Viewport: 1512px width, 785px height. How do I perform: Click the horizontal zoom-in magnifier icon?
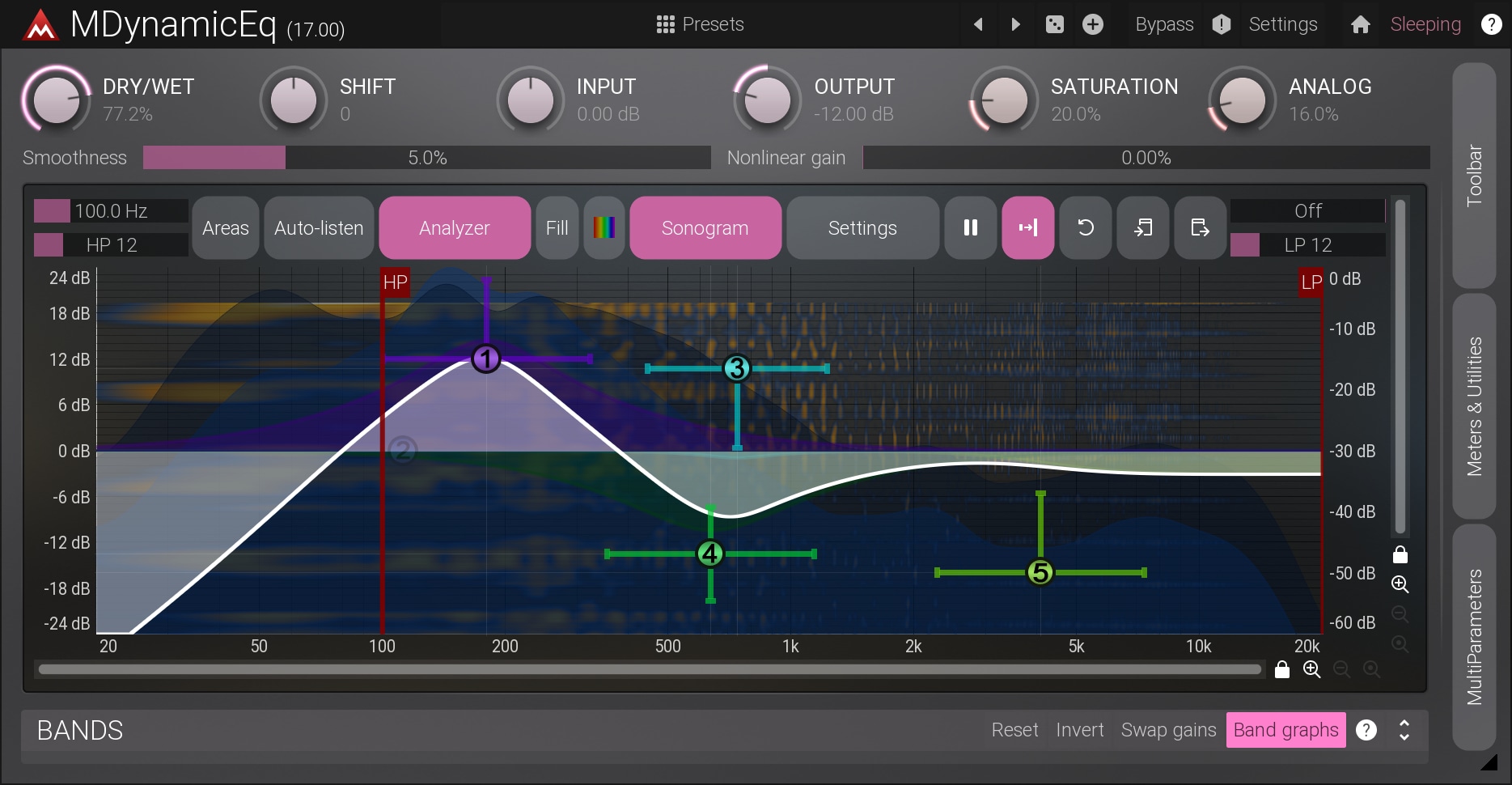pos(1311,669)
